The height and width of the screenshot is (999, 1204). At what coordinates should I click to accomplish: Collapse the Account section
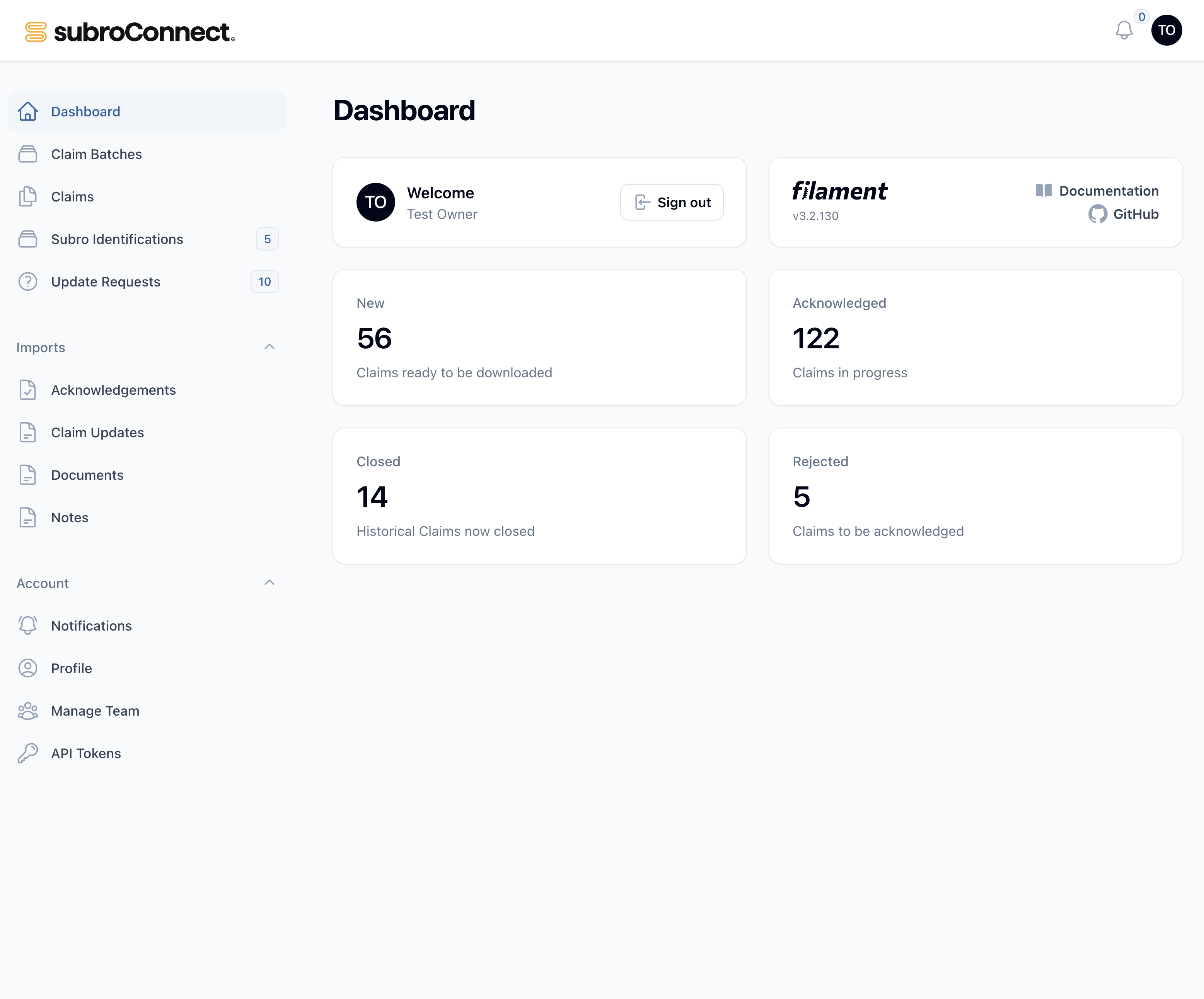[x=269, y=582]
